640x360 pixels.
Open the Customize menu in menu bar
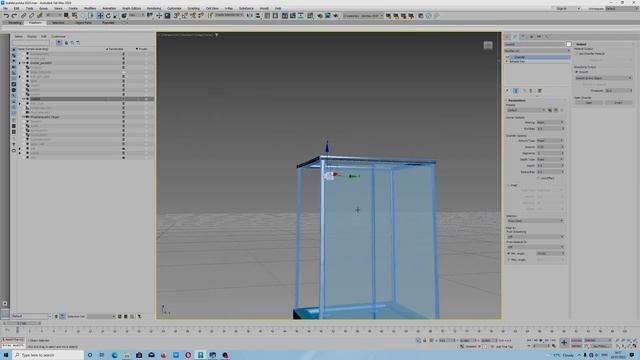click(x=174, y=8)
